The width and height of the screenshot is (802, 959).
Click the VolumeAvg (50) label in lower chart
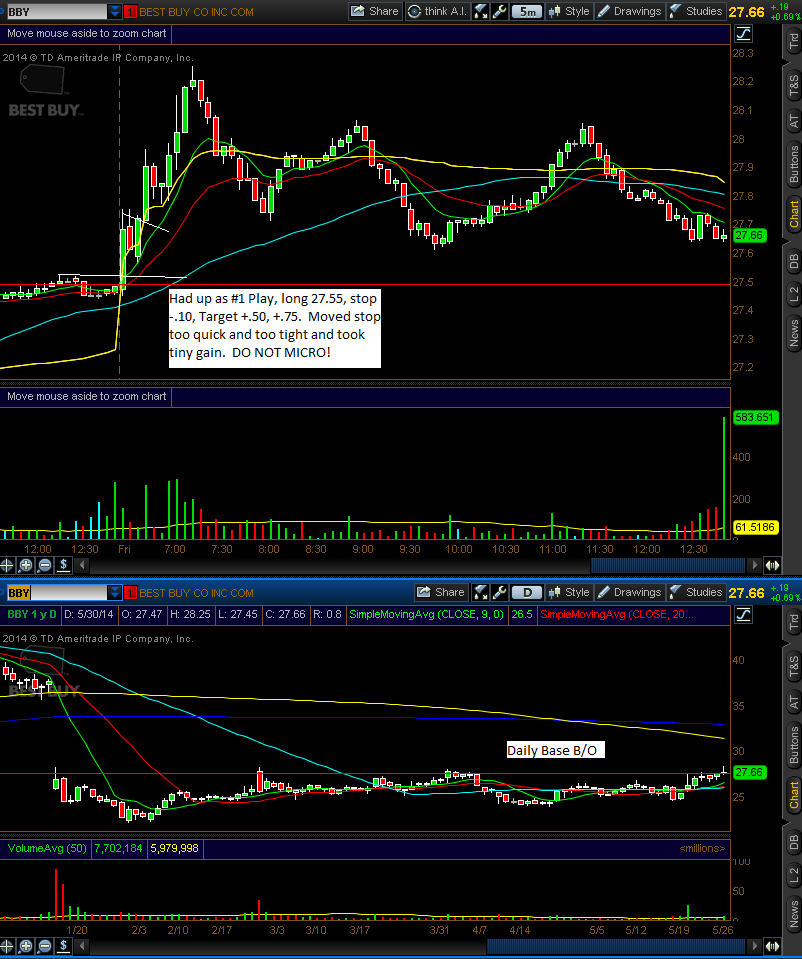tap(46, 848)
